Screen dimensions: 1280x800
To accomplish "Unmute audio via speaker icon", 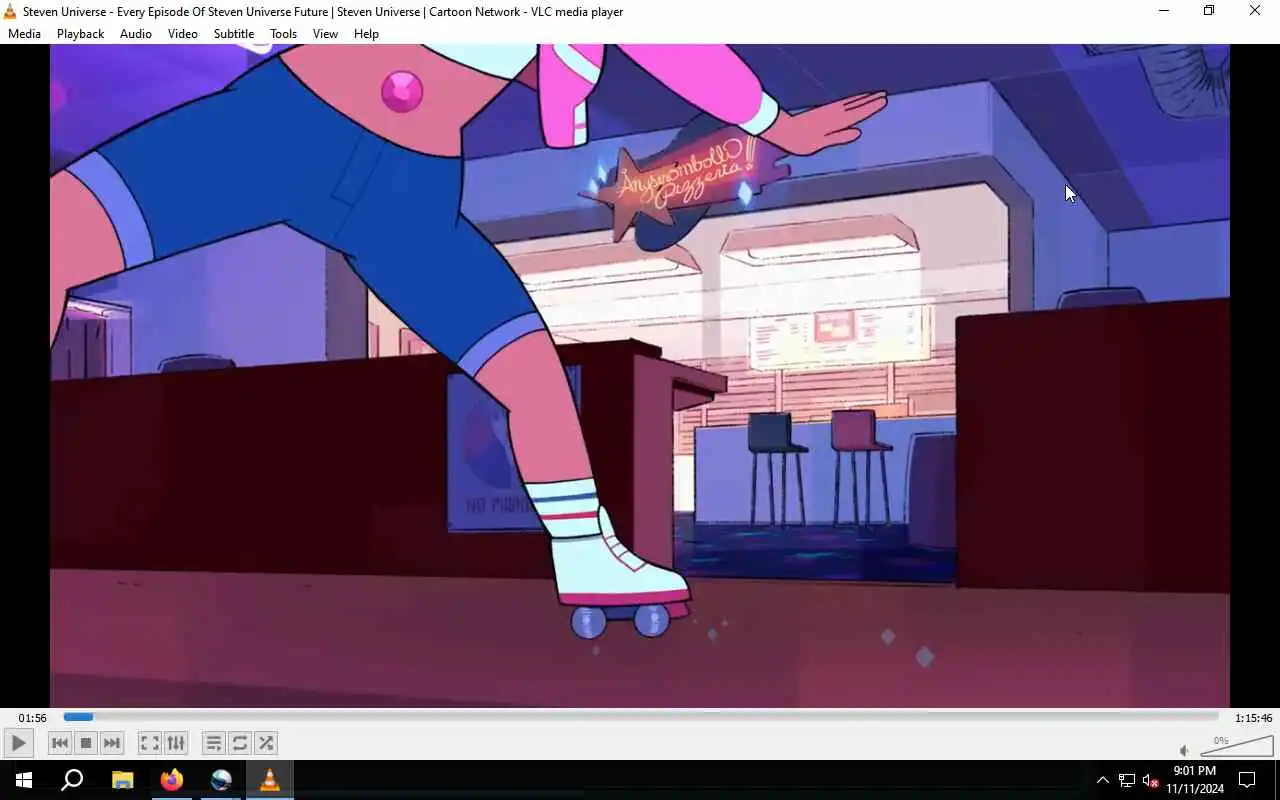I will 1184,750.
